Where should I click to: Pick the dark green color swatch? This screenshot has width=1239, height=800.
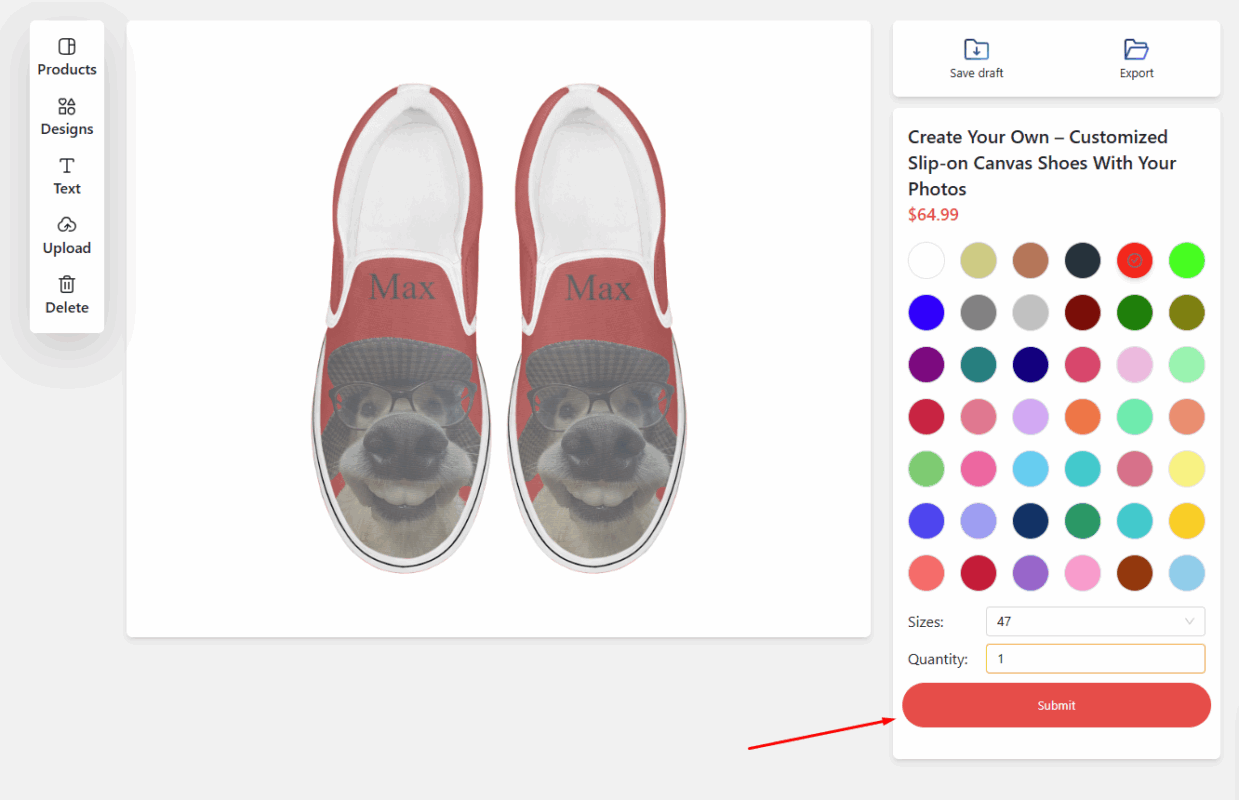coord(1134,313)
